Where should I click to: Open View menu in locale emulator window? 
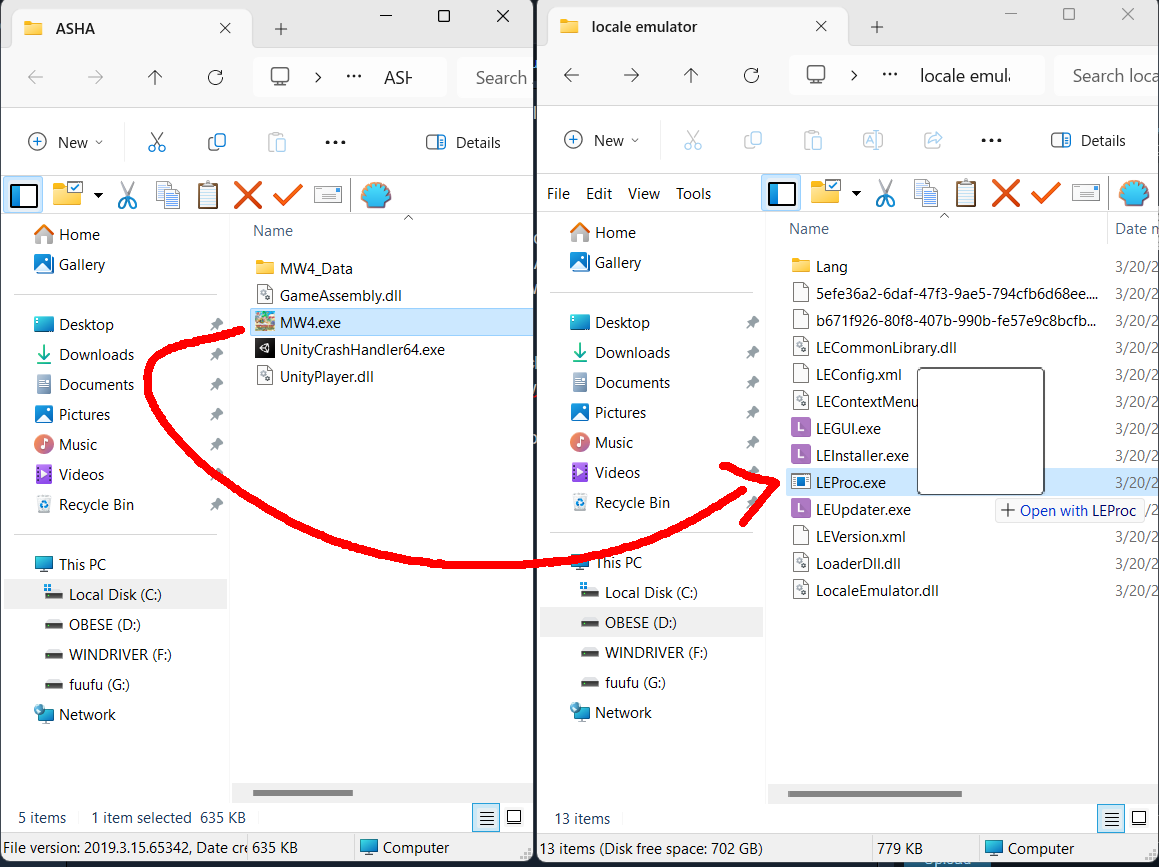644,194
